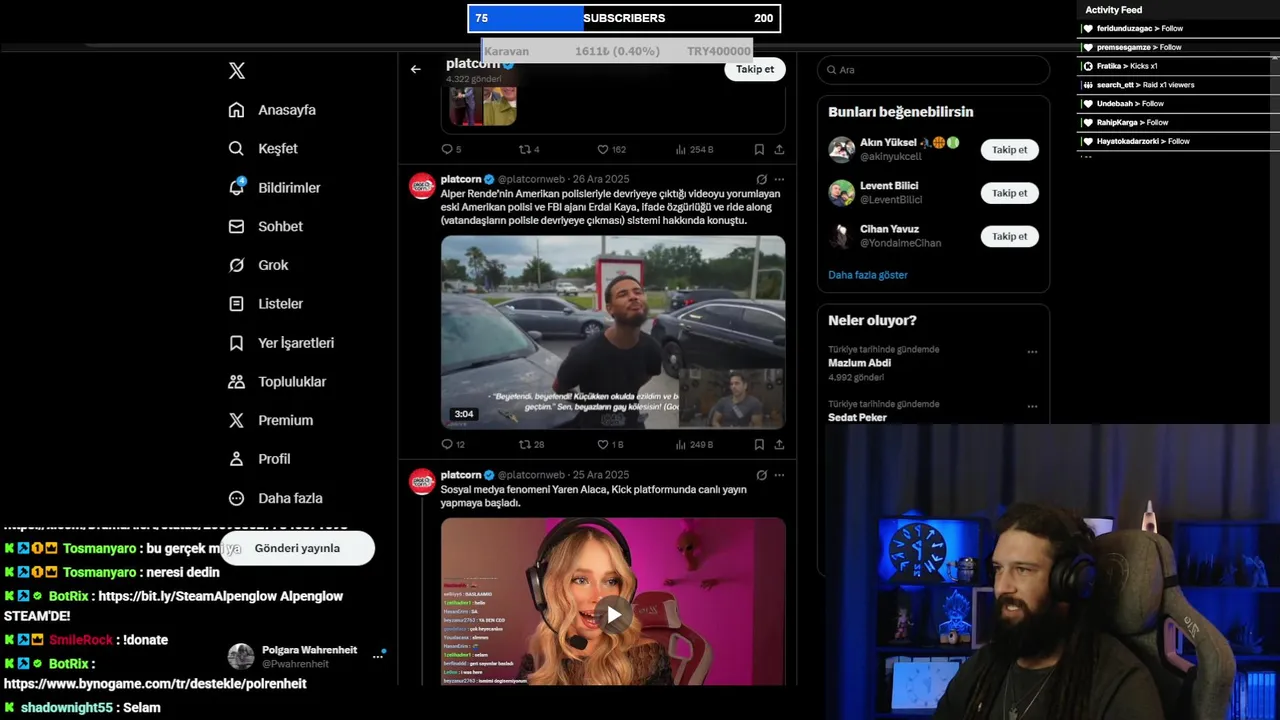This screenshot has height=720, width=1280.
Task: Repost the top post with 4 reposts
Action: 529,149
